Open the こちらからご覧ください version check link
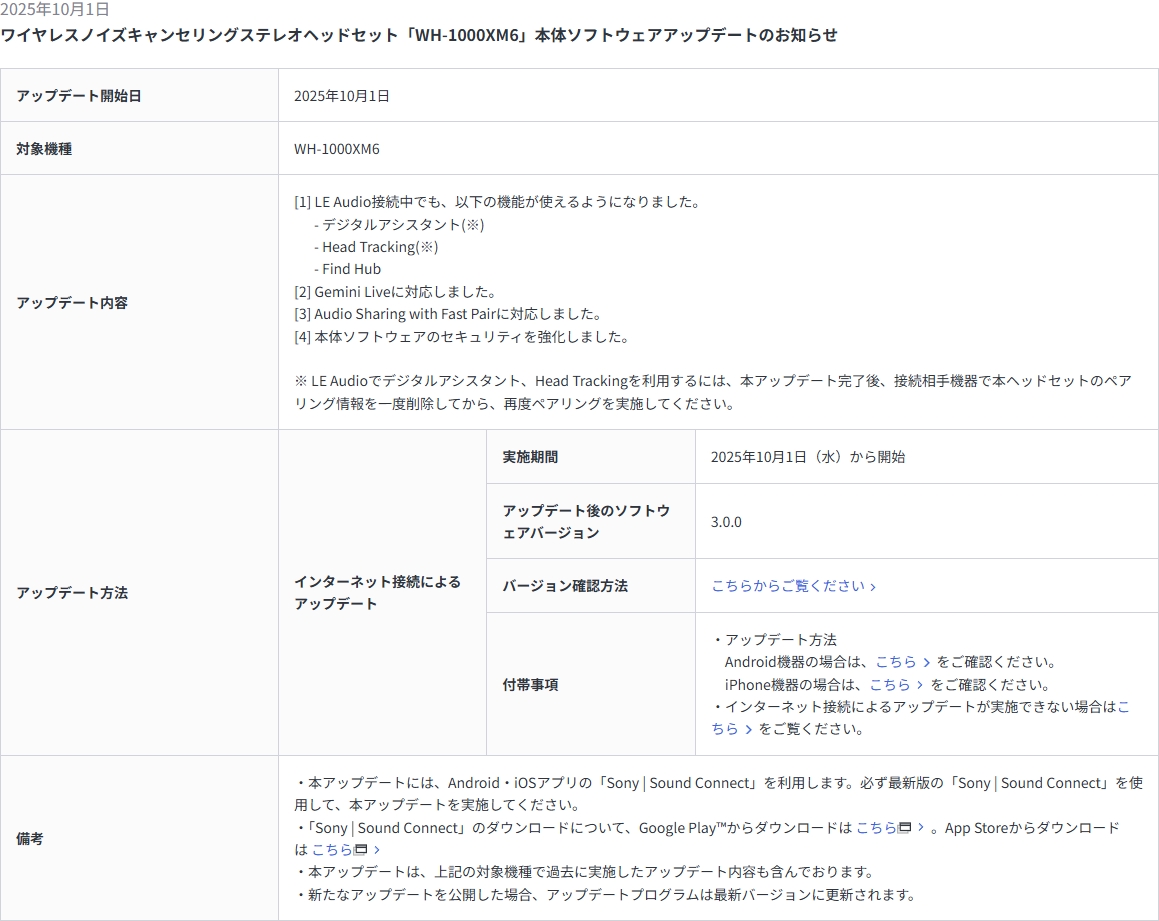Viewport: 1159px width, 921px height. (x=787, y=586)
